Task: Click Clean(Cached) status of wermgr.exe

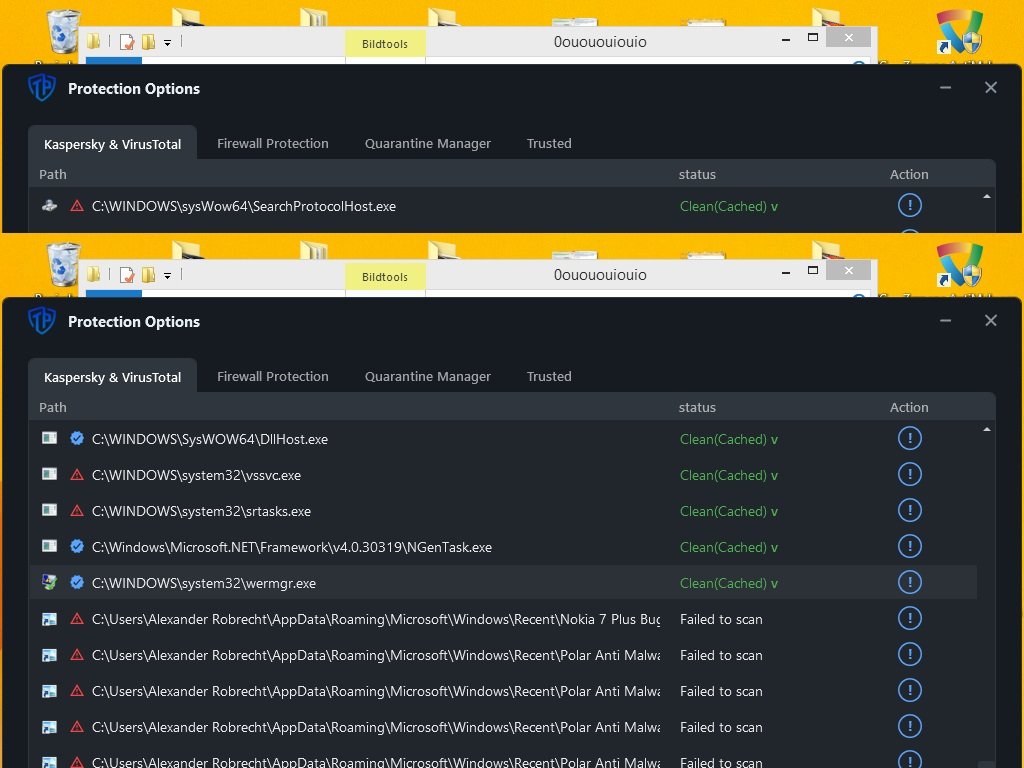Action: tap(729, 583)
